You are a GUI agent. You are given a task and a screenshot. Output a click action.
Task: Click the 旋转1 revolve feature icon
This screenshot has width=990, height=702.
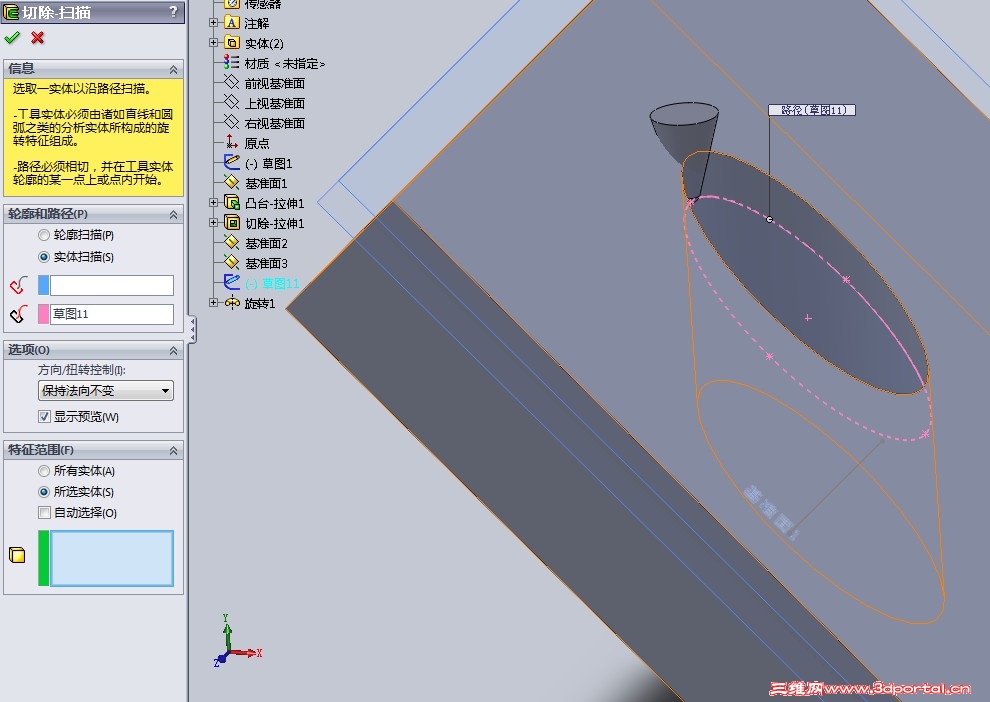[x=232, y=303]
